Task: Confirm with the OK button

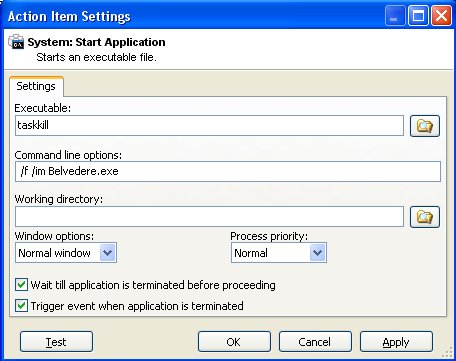Action: (x=234, y=342)
